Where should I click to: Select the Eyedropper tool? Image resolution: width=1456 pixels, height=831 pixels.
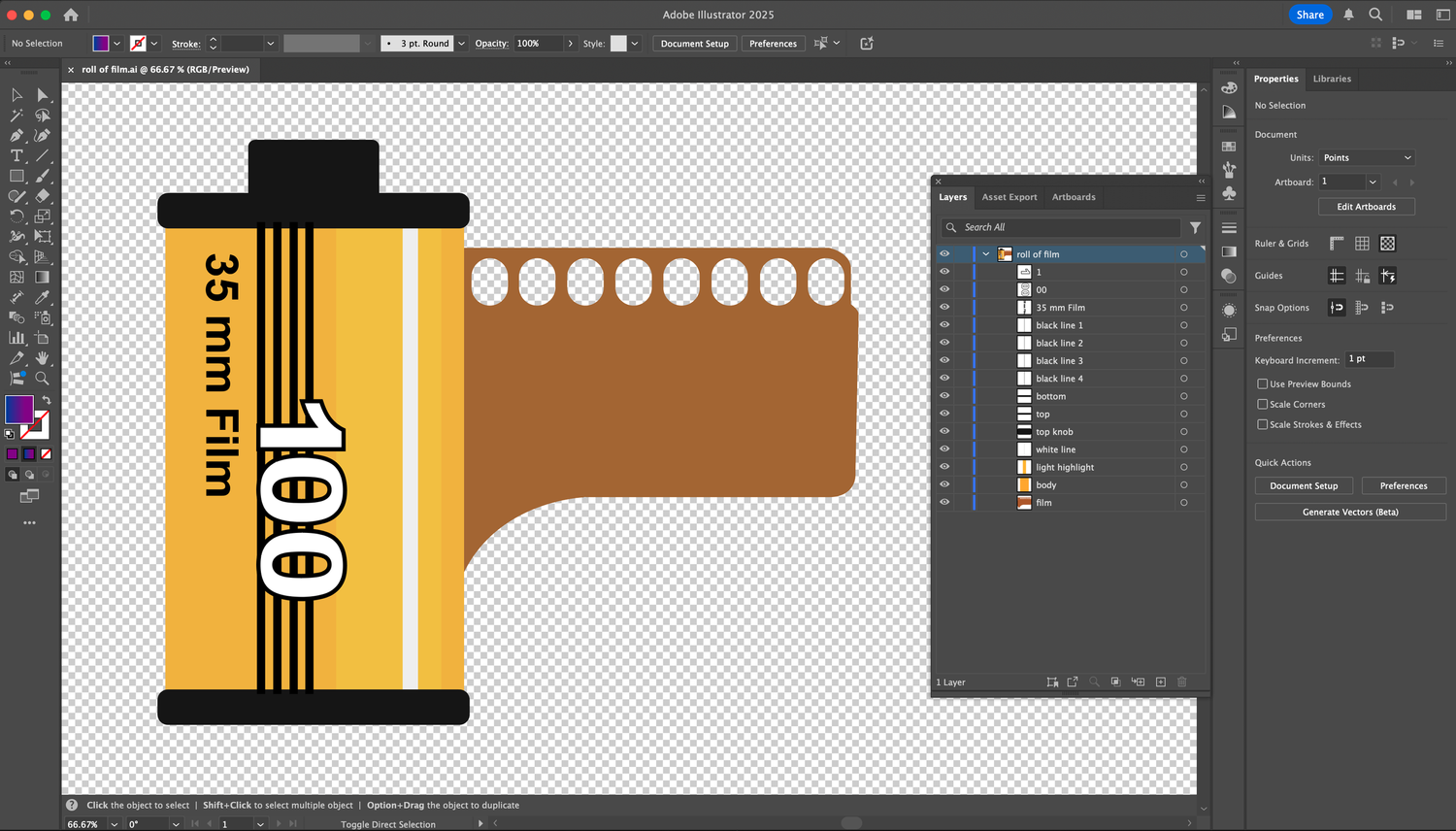click(x=42, y=298)
